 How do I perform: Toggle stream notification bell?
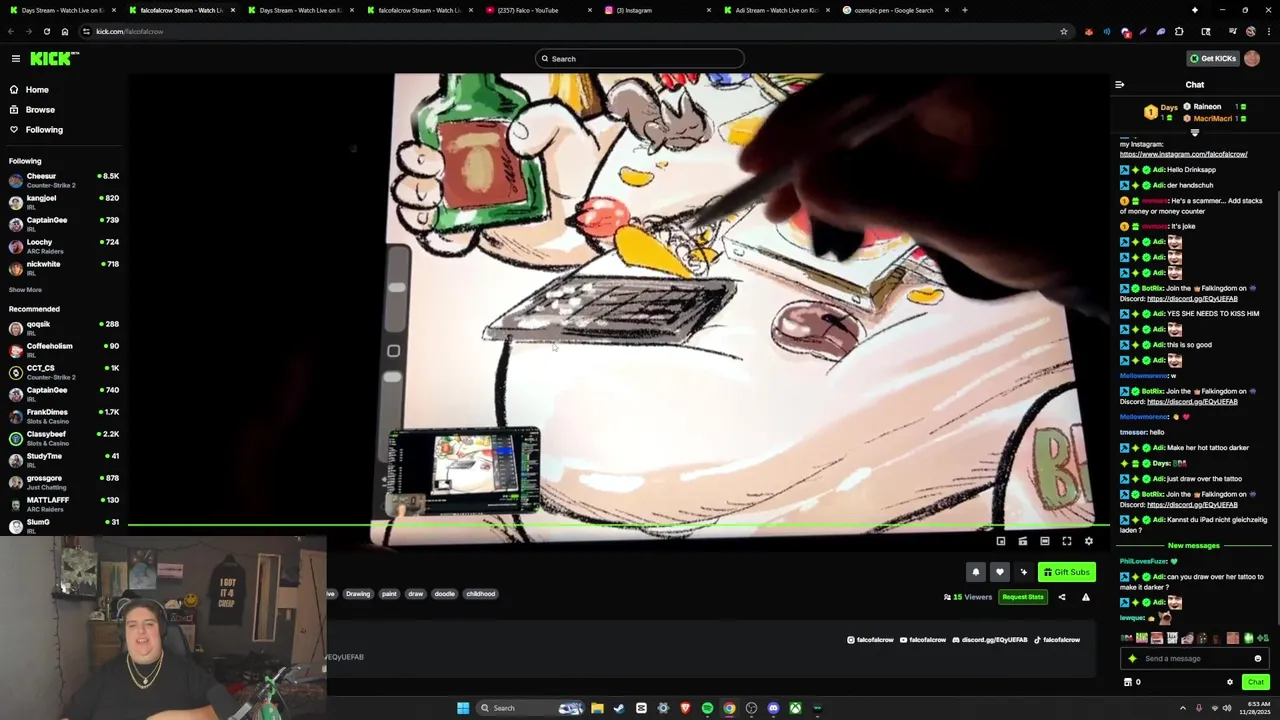(x=976, y=572)
